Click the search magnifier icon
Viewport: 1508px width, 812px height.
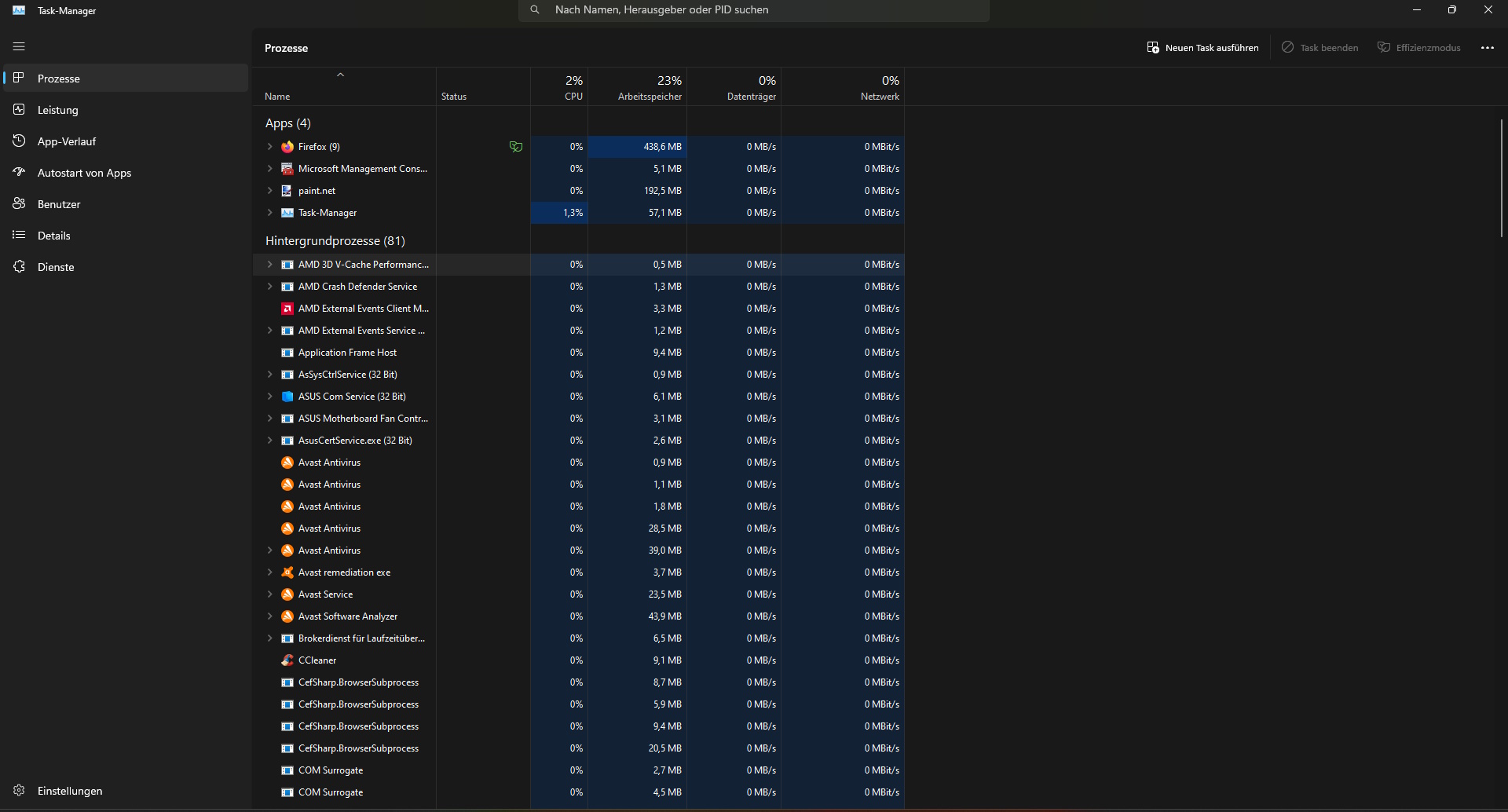(535, 10)
